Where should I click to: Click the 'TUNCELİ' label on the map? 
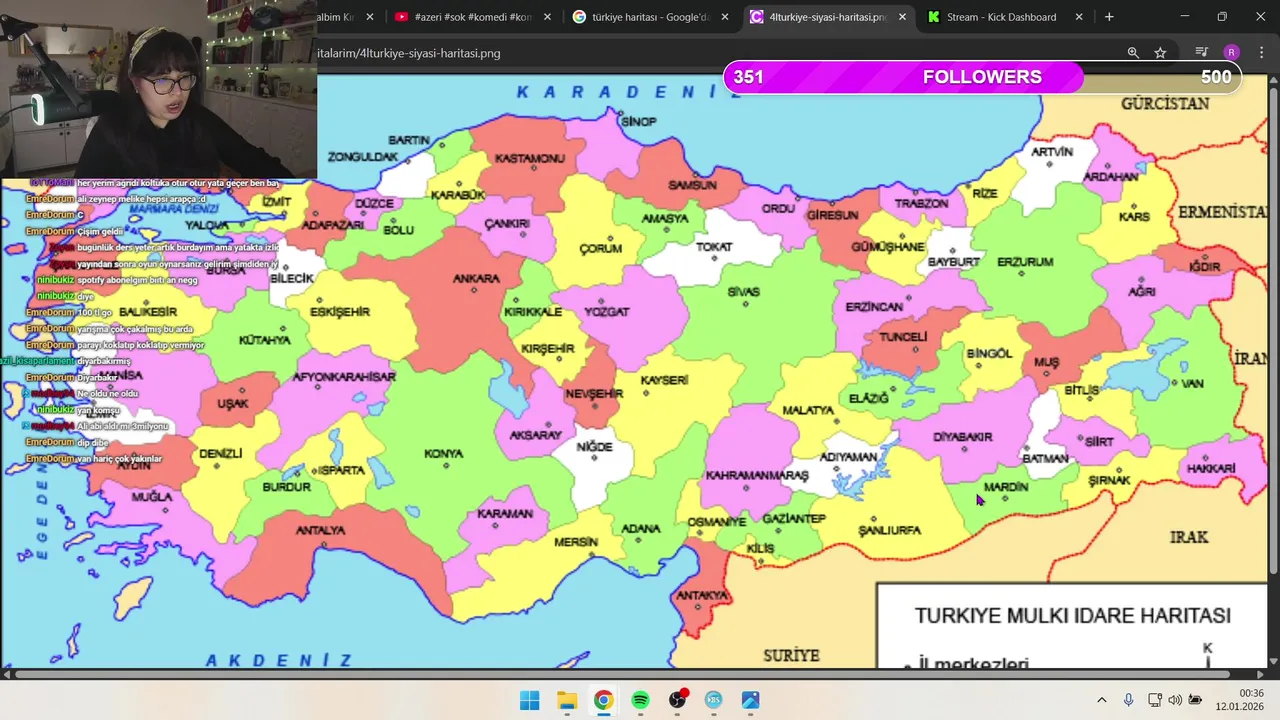pyautogui.click(x=903, y=337)
